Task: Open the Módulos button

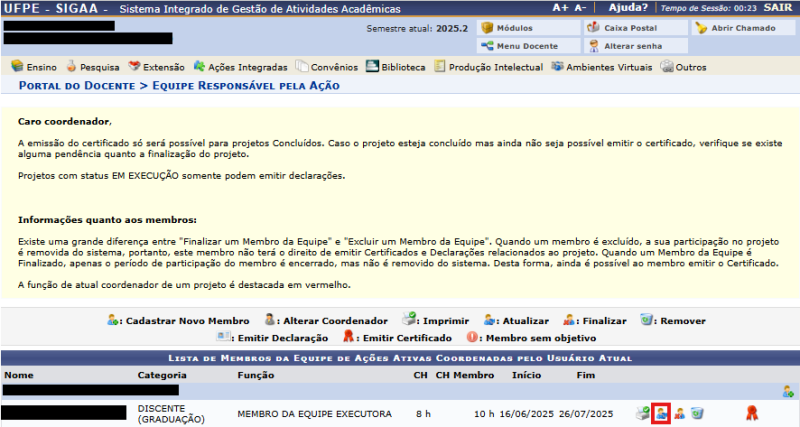Action: coord(529,28)
